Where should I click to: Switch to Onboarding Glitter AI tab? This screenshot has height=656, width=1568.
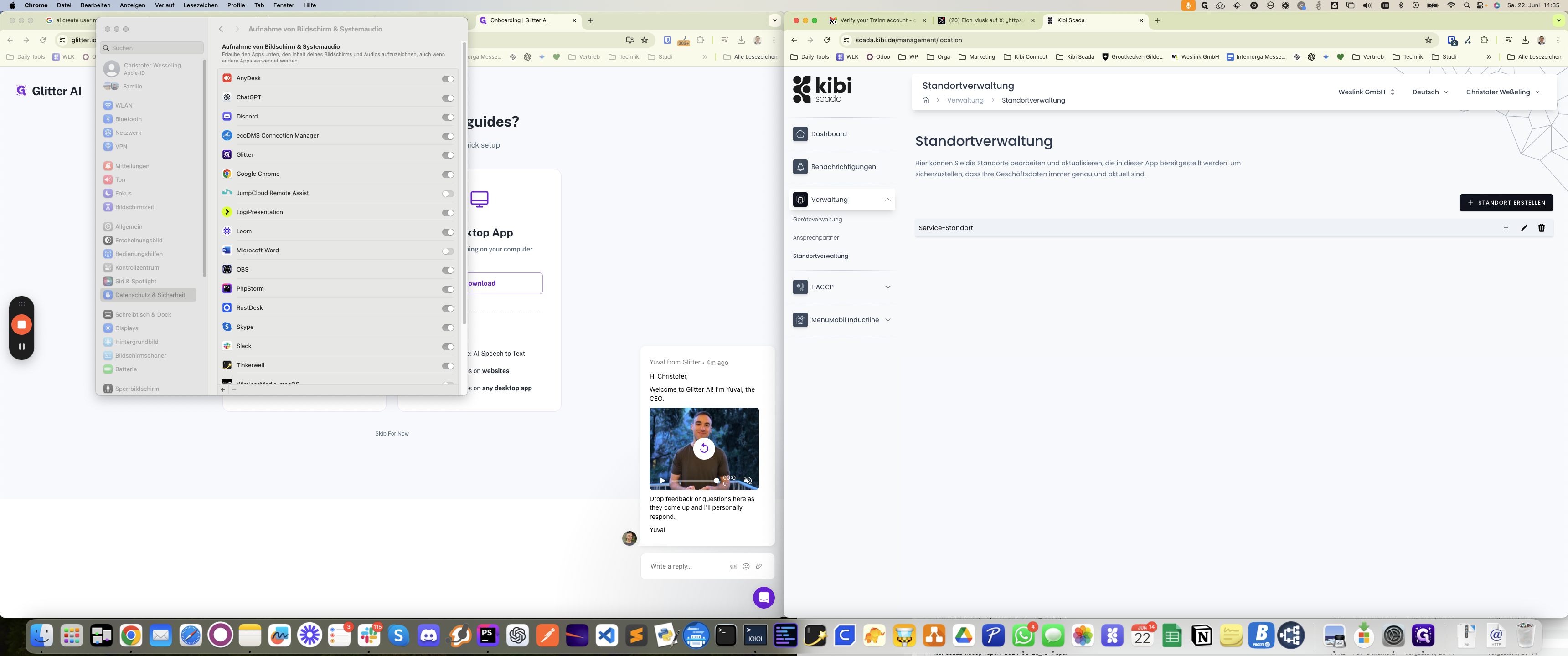click(528, 20)
